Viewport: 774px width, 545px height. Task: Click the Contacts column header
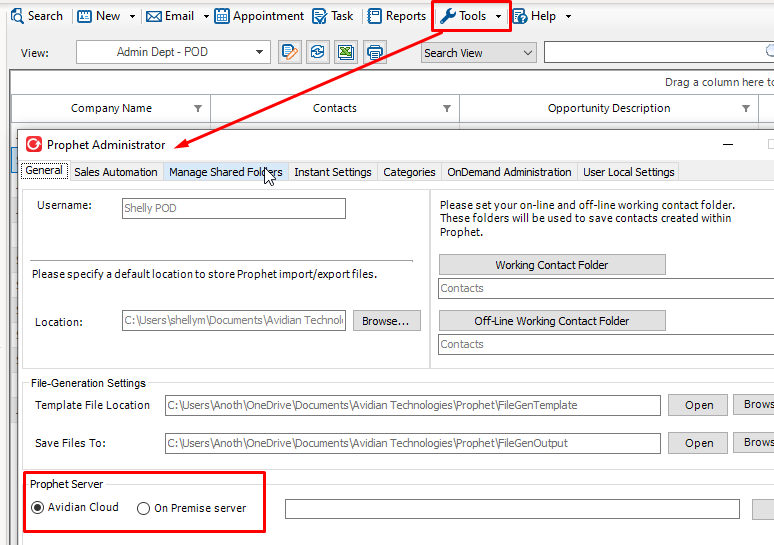pos(335,108)
